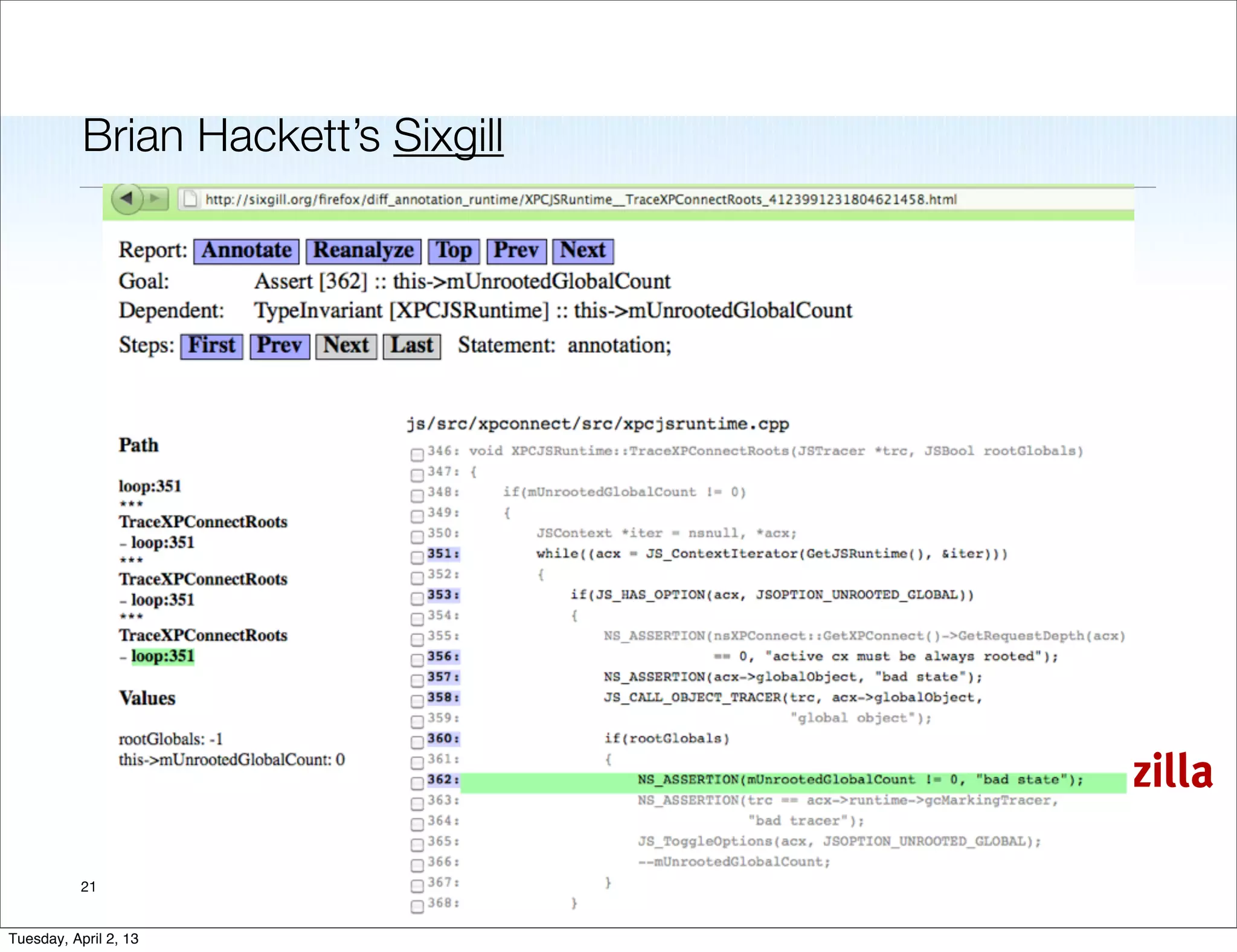Select the second loop:351 path entry
Image resolution: width=1237 pixels, height=952 pixels.
pos(162,542)
